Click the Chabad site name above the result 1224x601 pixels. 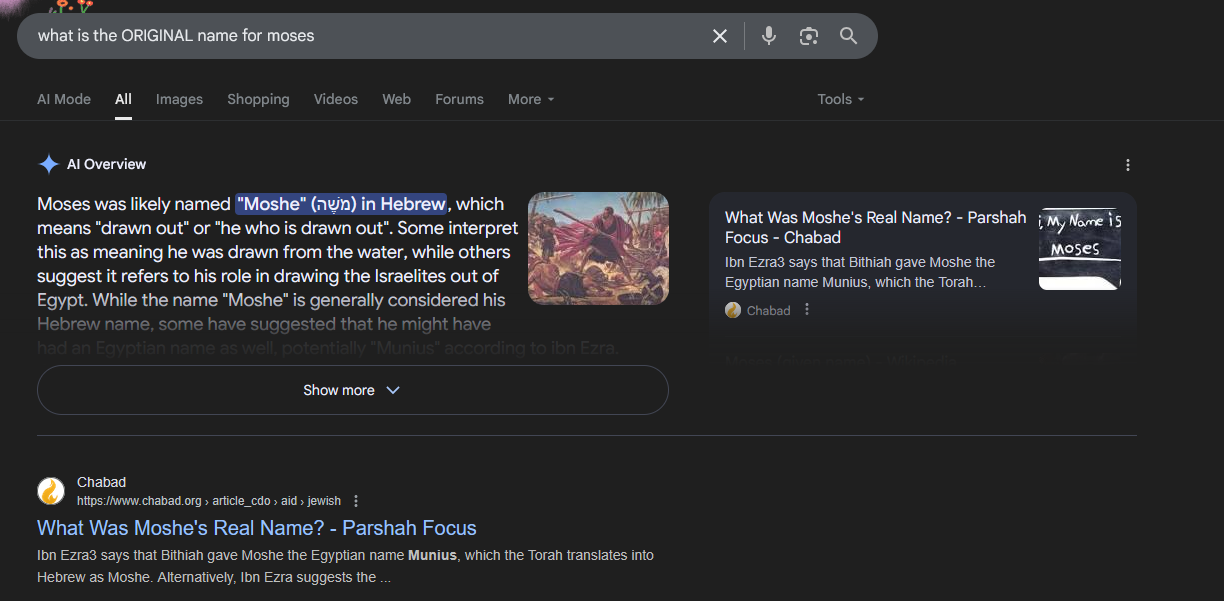pos(101,482)
